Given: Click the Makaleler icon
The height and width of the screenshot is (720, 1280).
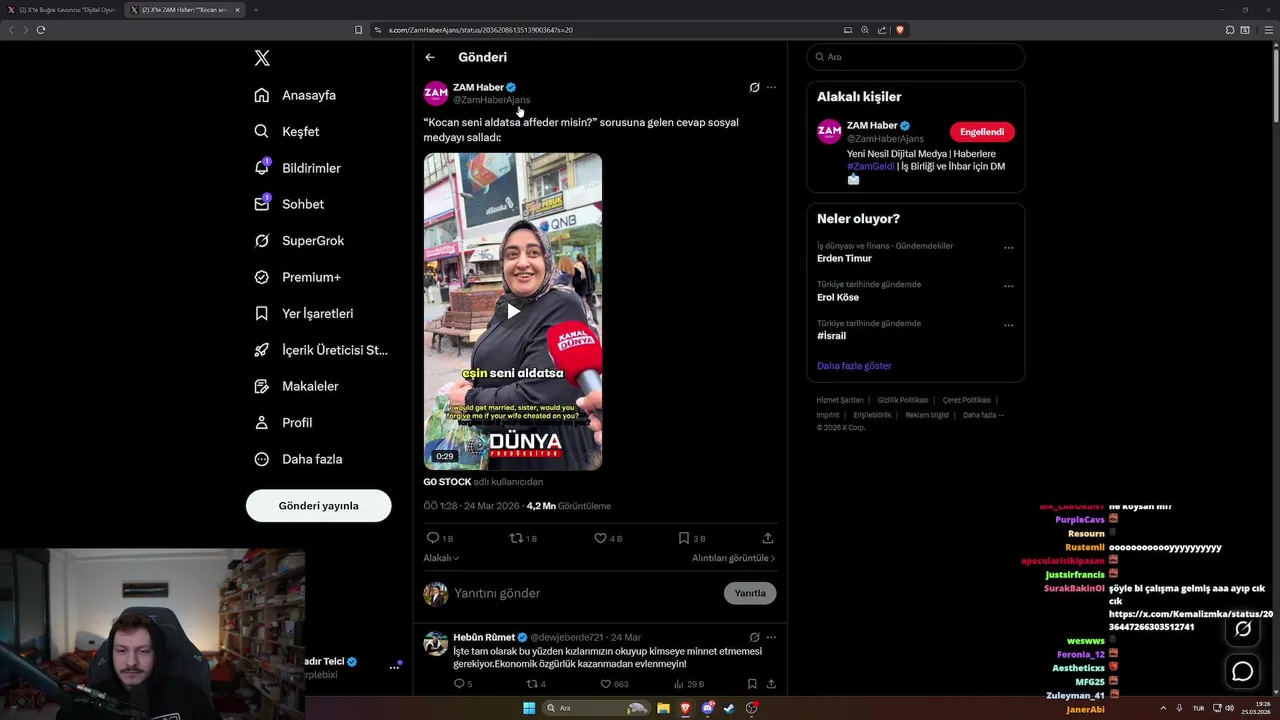Looking at the screenshot, I should (261, 386).
